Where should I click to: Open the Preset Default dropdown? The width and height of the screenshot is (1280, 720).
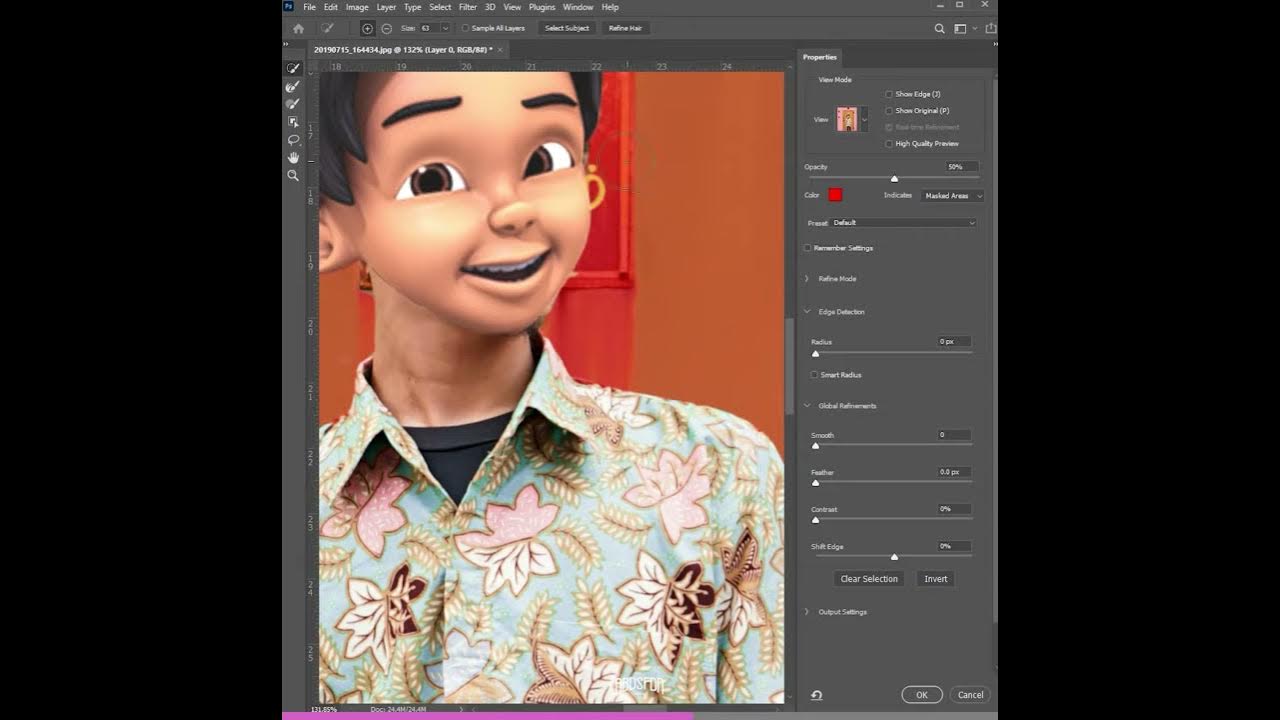(903, 223)
